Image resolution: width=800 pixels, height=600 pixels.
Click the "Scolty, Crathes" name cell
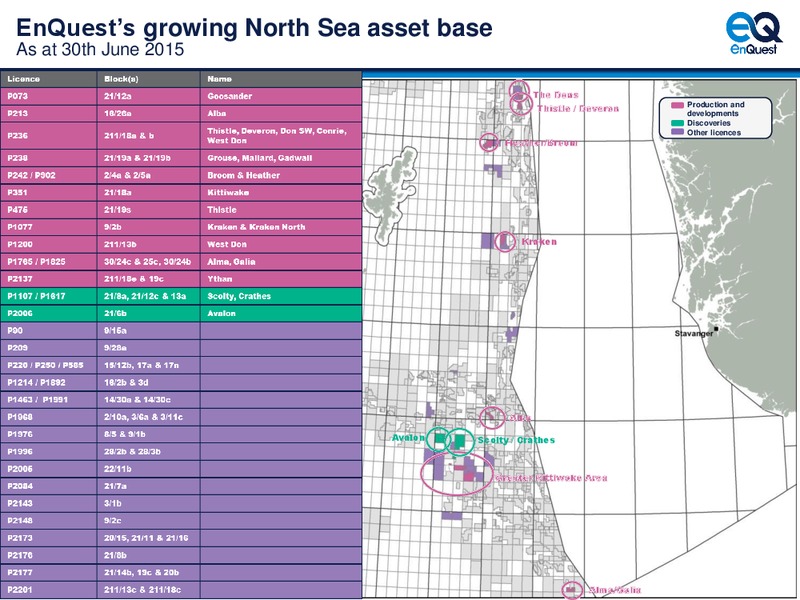point(281,296)
